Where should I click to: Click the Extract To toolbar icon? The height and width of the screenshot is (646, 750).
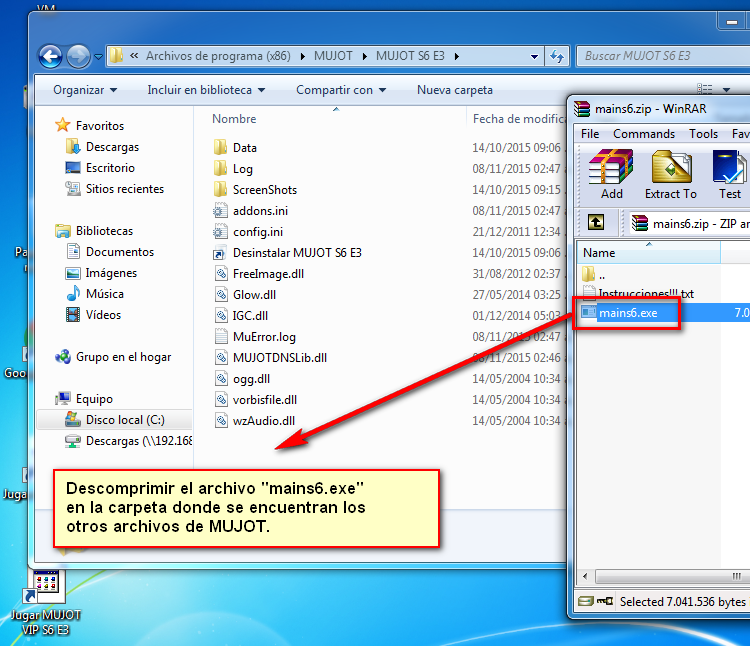[x=670, y=173]
